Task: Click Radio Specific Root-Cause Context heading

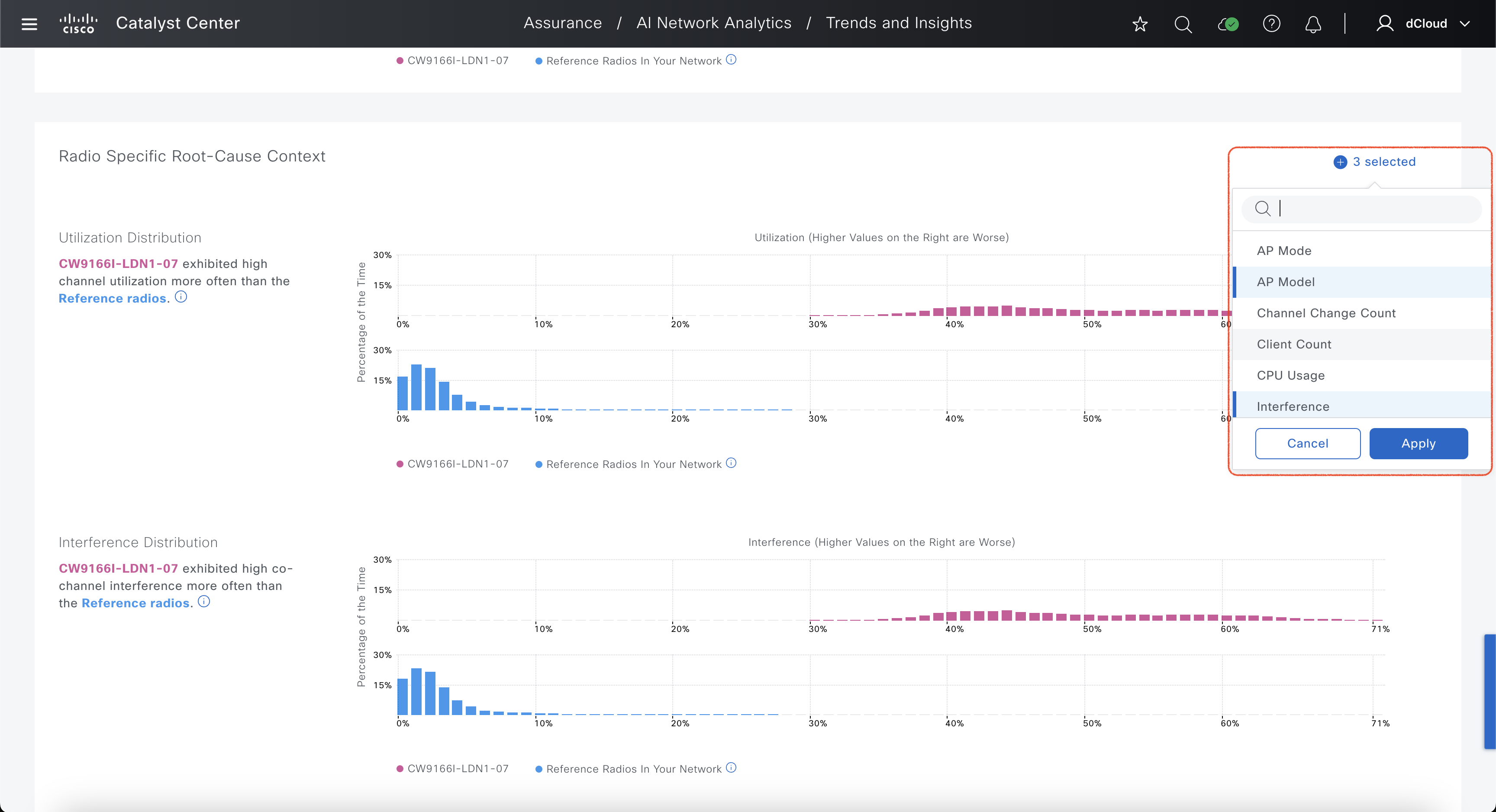Action: point(192,156)
